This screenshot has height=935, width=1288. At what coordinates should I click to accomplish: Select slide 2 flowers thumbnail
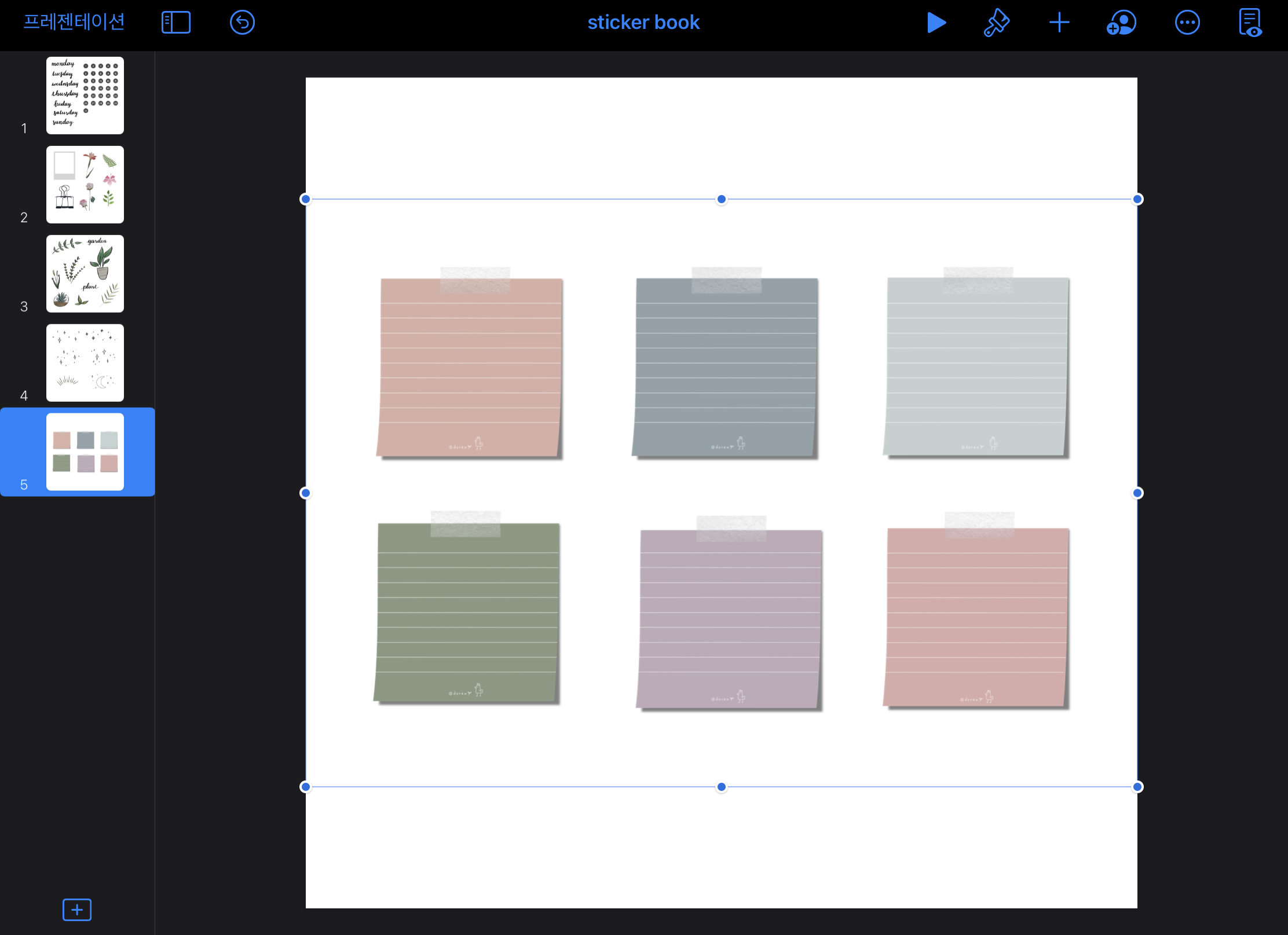click(x=85, y=185)
